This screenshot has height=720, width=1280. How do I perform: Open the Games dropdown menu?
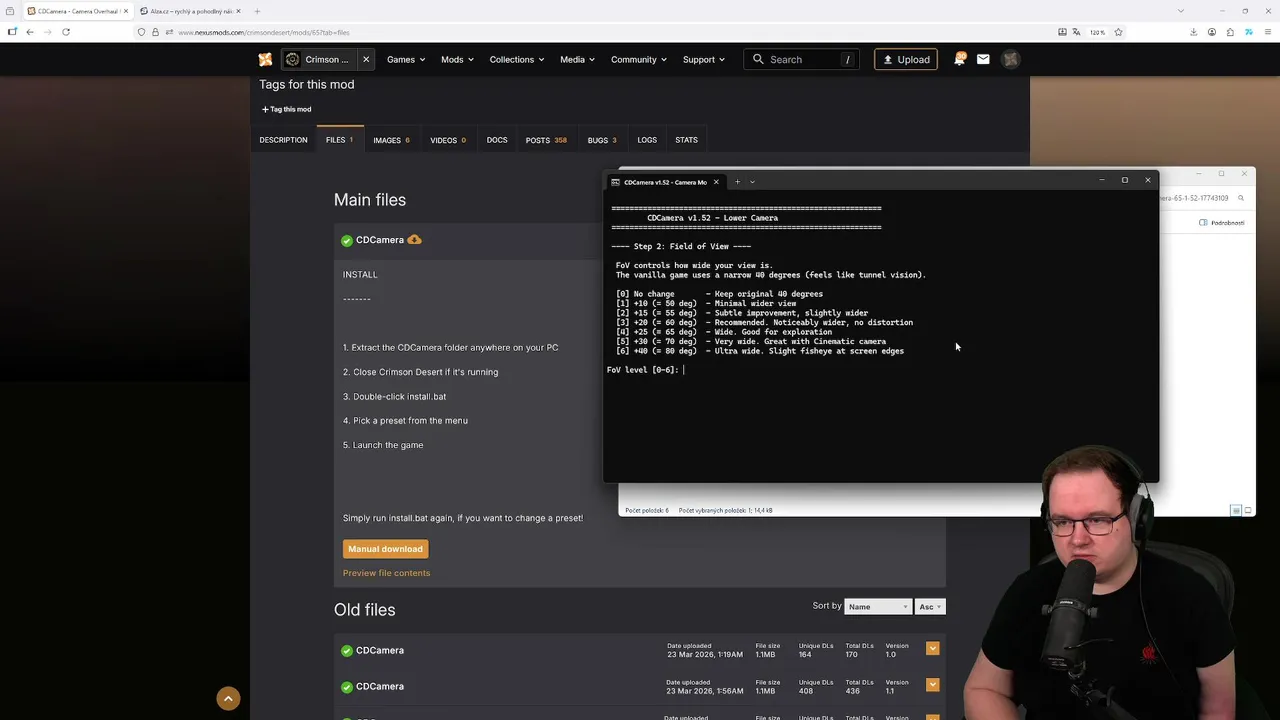pyautogui.click(x=406, y=59)
